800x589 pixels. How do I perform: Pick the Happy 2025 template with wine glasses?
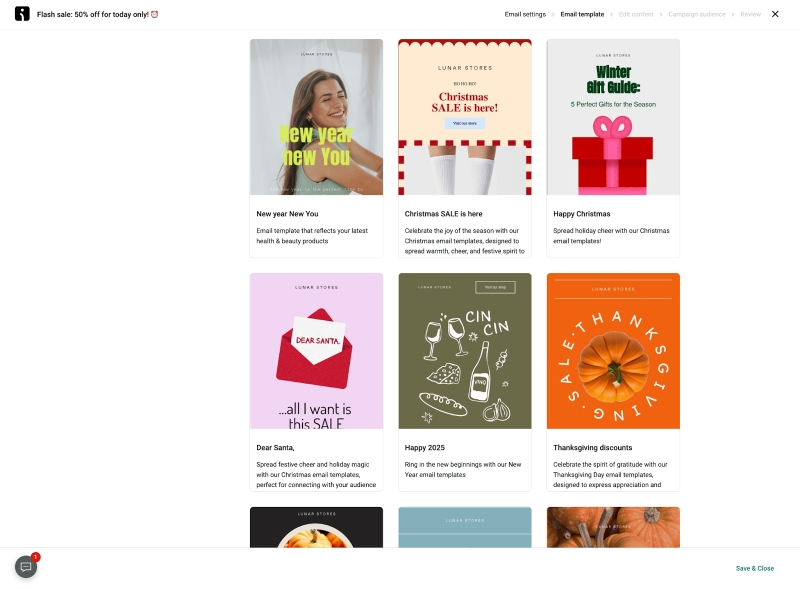click(464, 351)
